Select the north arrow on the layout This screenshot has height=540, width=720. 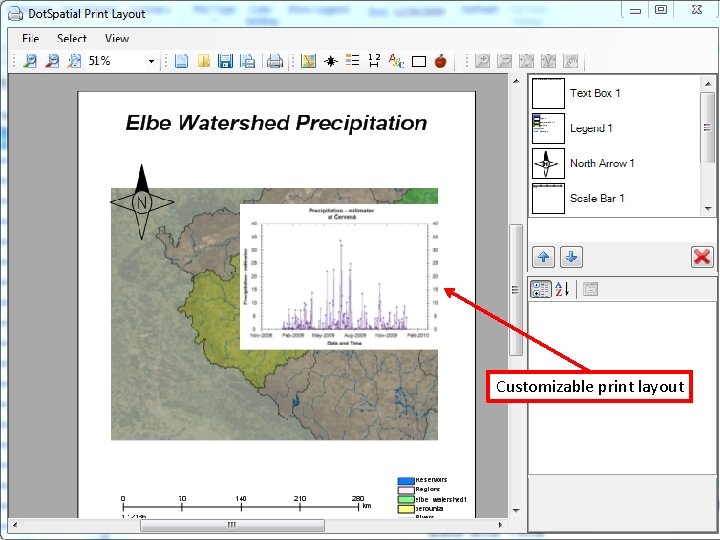pyautogui.click(x=142, y=202)
